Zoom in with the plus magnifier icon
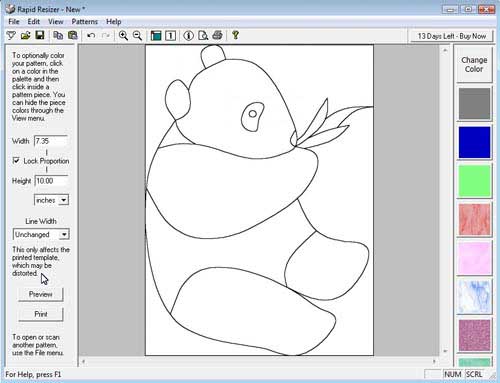This screenshot has height=383, width=500. click(x=123, y=35)
